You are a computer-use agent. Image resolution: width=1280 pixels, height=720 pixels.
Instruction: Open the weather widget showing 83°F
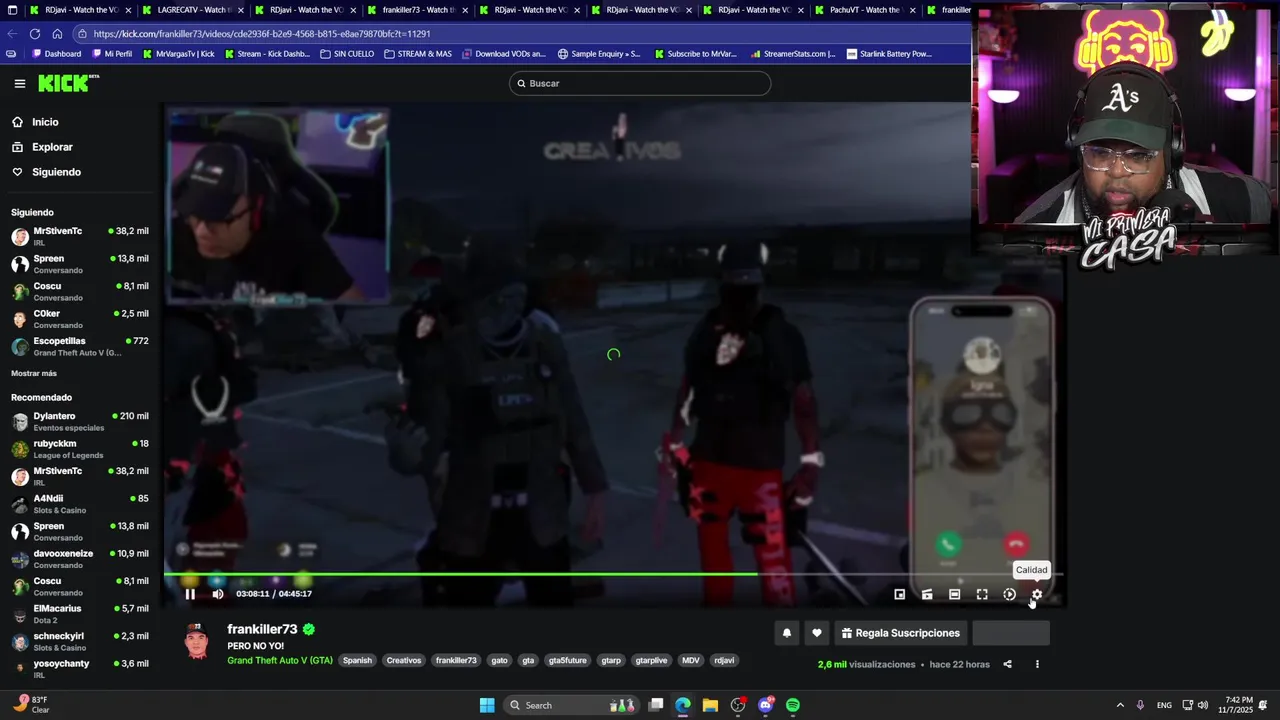[30, 705]
